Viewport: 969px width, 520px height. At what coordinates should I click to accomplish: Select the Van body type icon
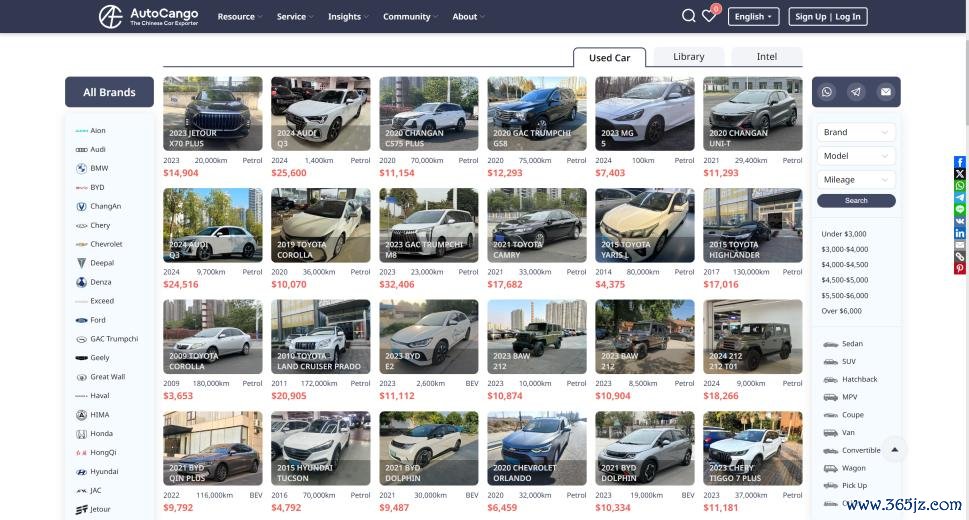click(831, 433)
